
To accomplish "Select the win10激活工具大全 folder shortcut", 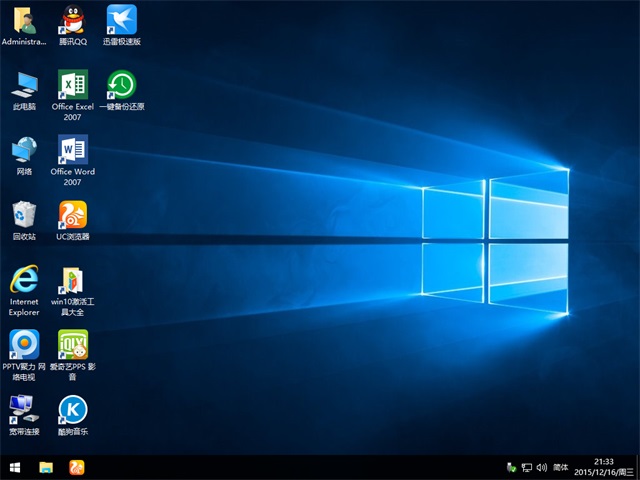I will point(73,280).
